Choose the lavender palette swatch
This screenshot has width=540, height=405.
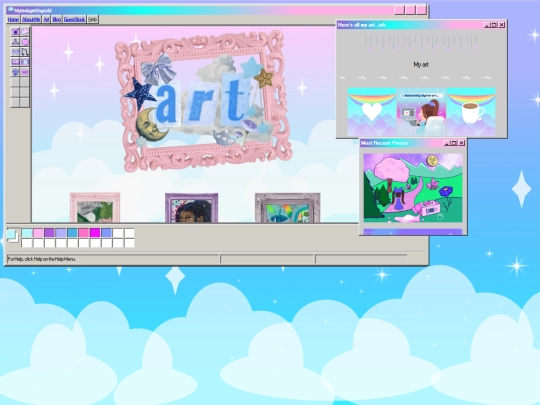[61, 233]
